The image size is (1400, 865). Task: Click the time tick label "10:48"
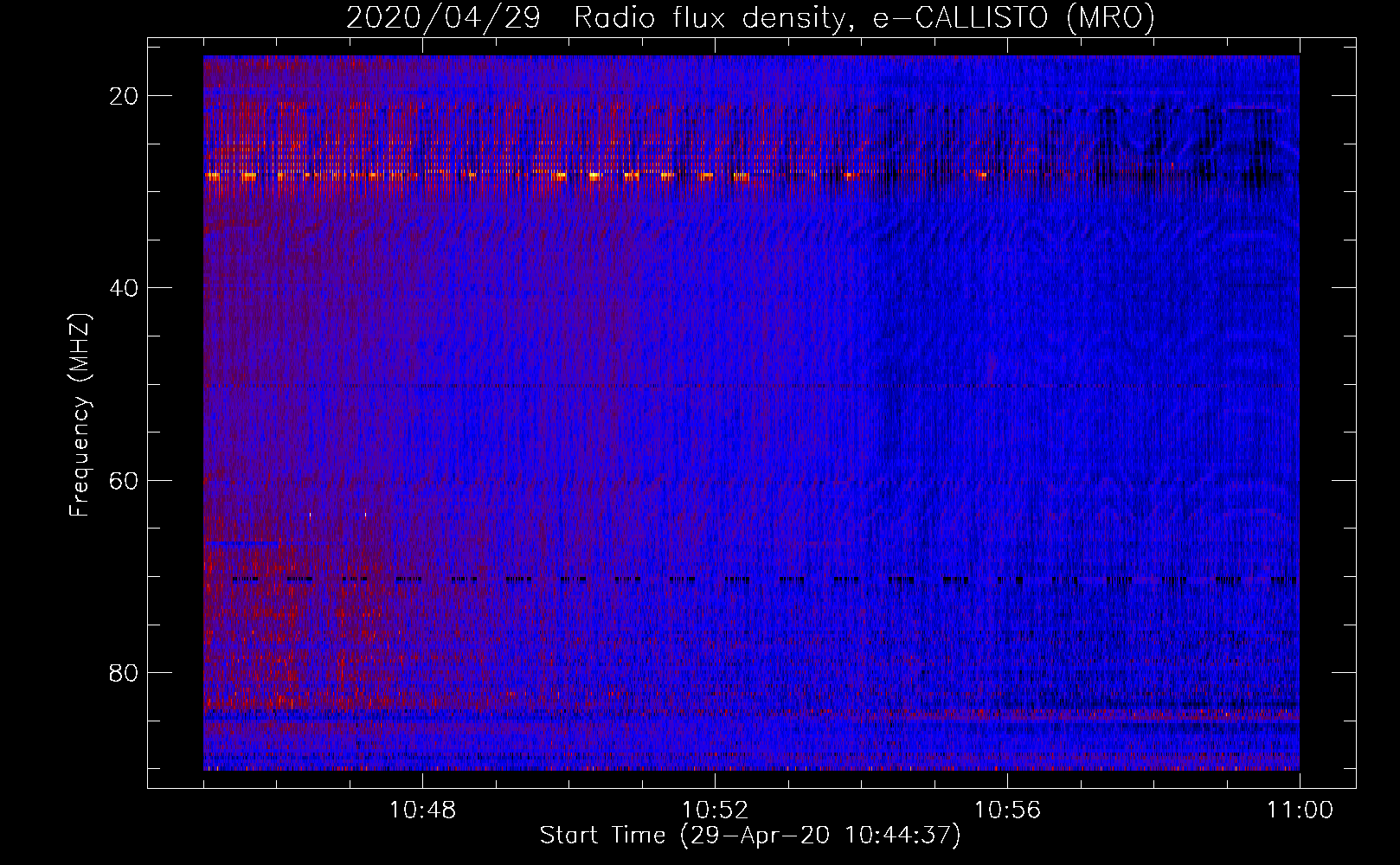(x=422, y=810)
